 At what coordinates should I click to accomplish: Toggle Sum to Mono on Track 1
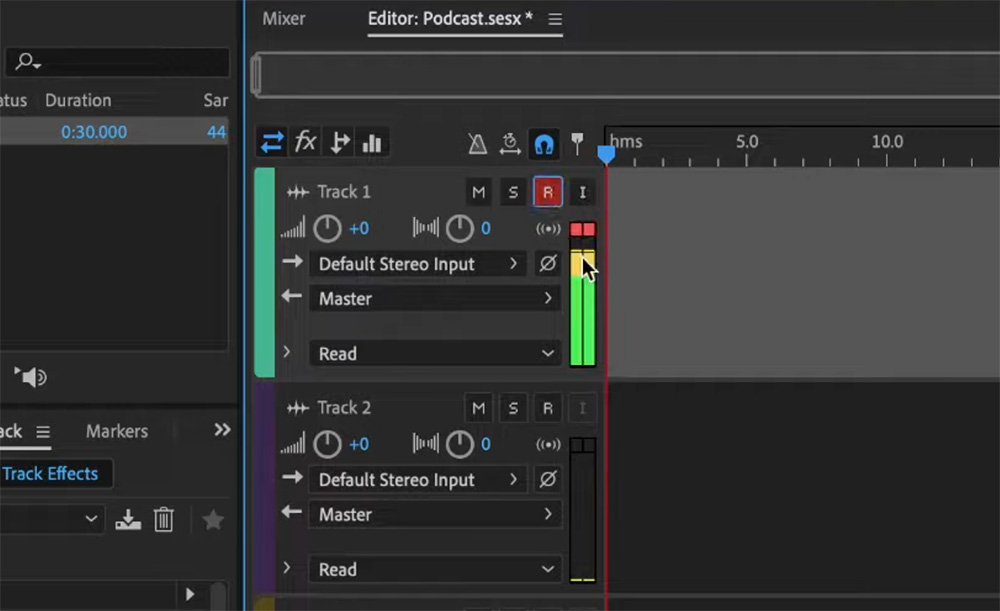coord(548,228)
